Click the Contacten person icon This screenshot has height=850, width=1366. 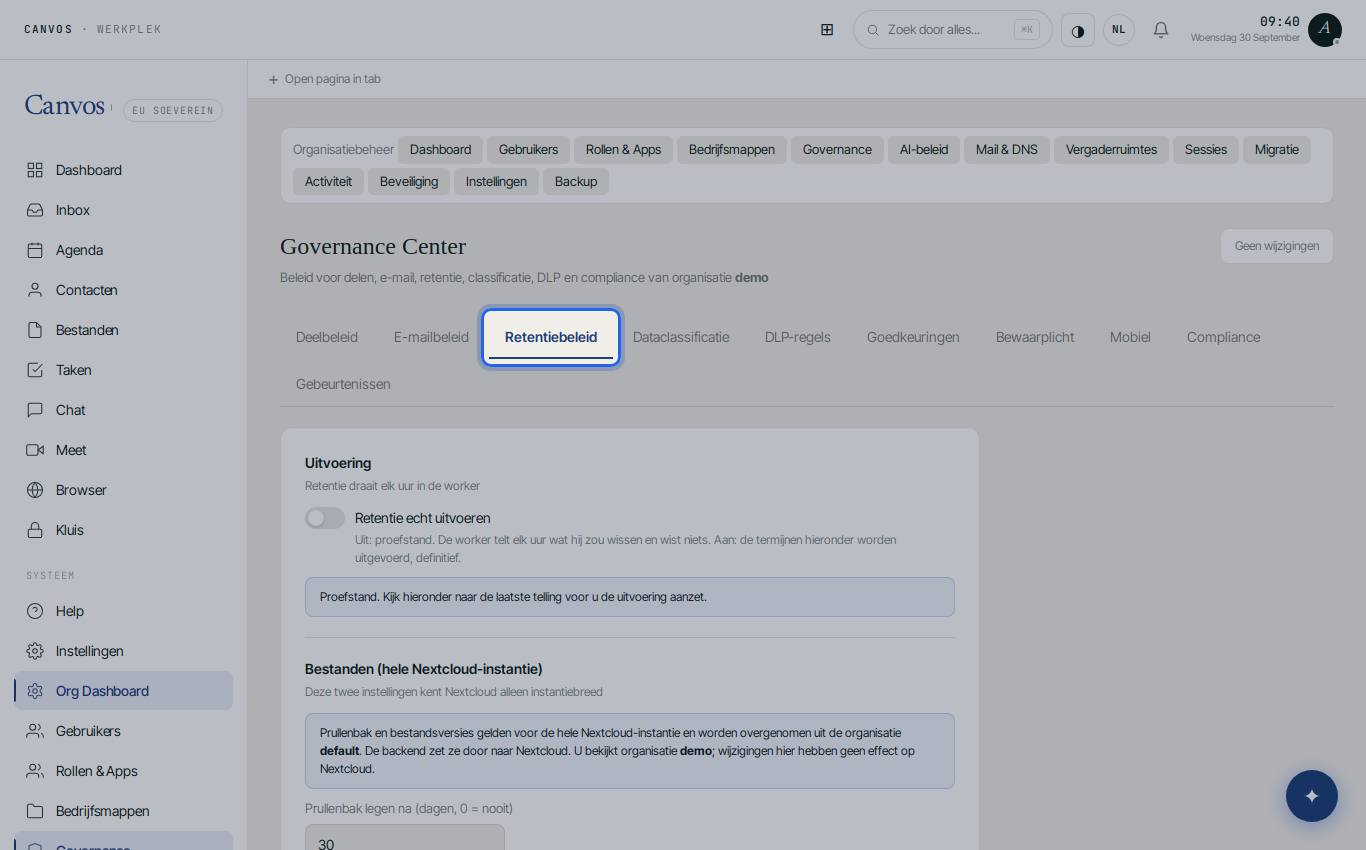35,290
